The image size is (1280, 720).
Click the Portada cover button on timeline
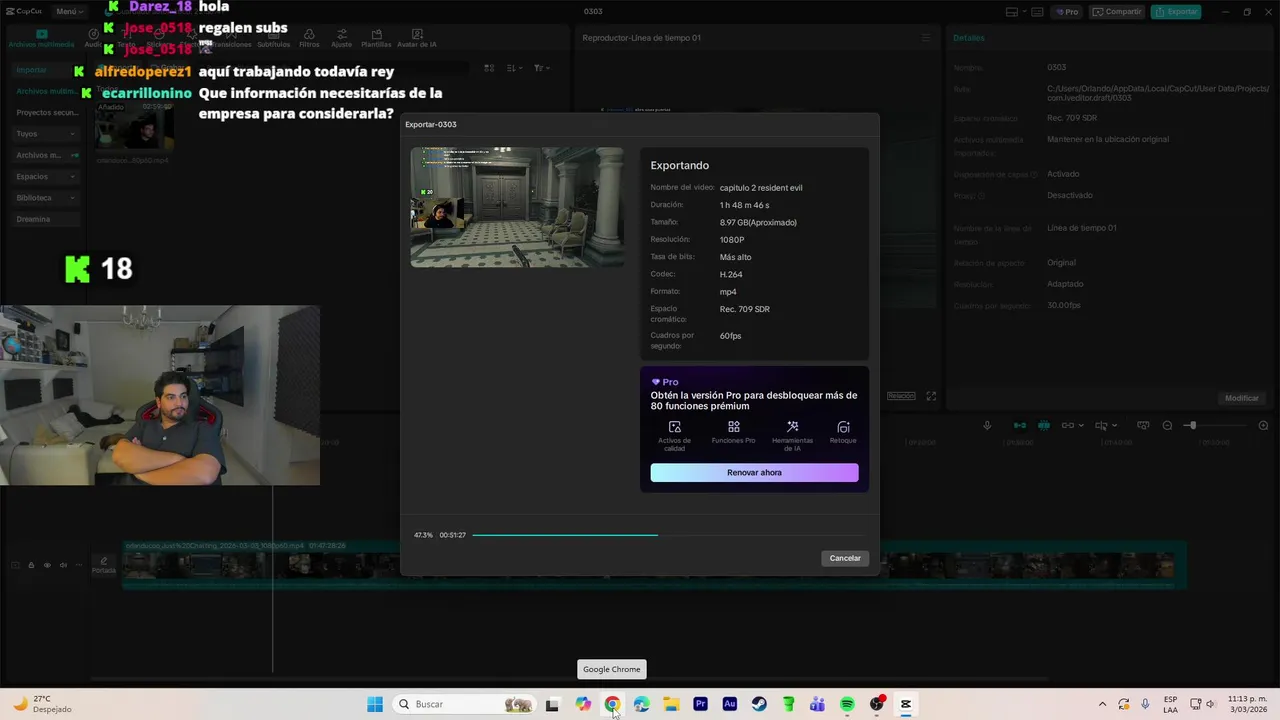pyautogui.click(x=103, y=565)
